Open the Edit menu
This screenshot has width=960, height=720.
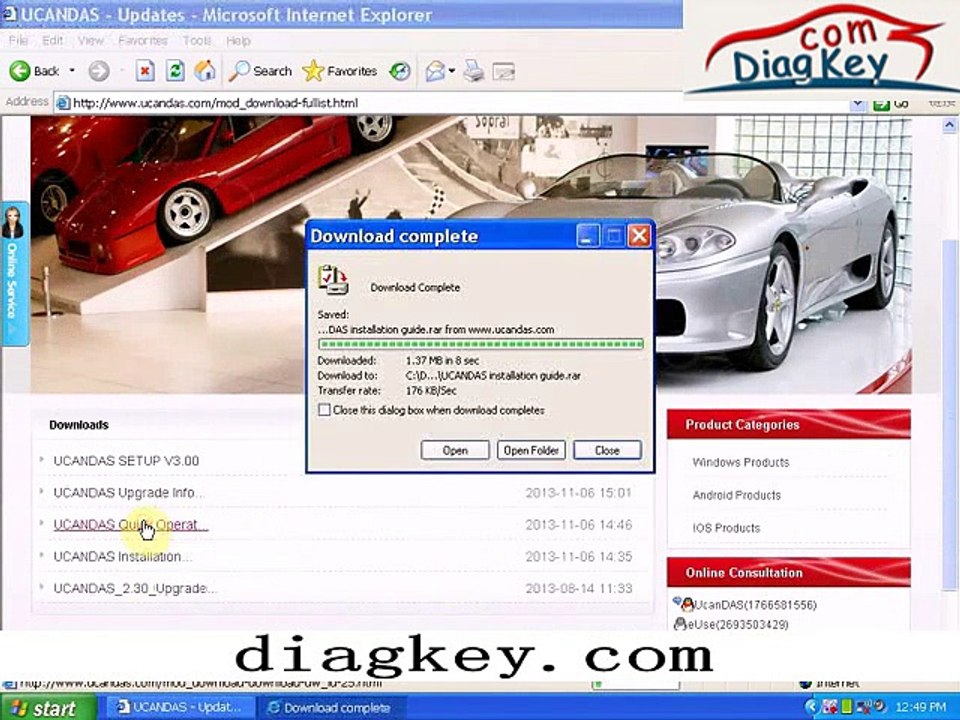tap(53, 40)
